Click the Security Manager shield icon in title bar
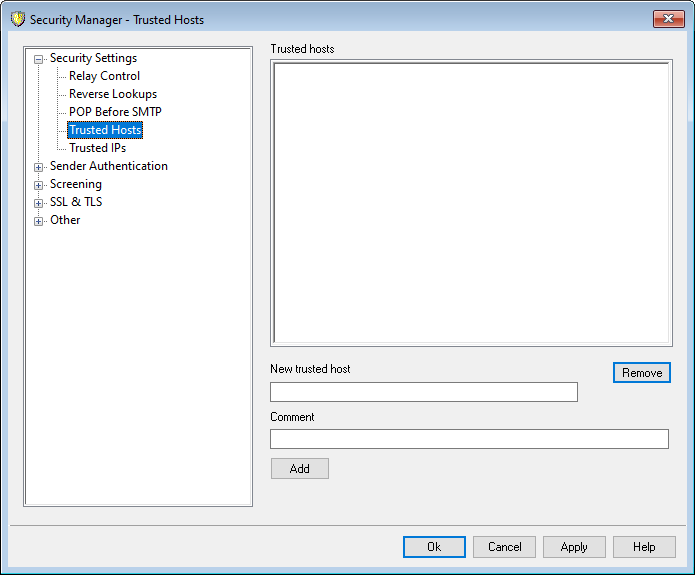The width and height of the screenshot is (695, 575). click(17, 19)
